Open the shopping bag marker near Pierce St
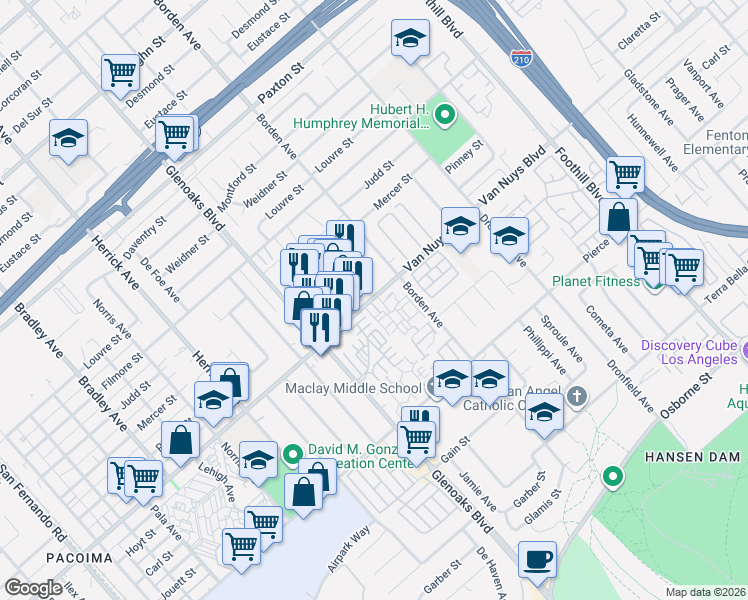 pos(618,218)
